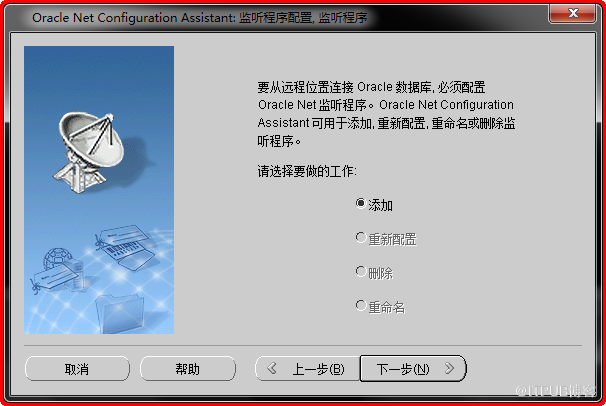
Task: Click the 请选择要做的工作 prompt label
Action: 307,171
